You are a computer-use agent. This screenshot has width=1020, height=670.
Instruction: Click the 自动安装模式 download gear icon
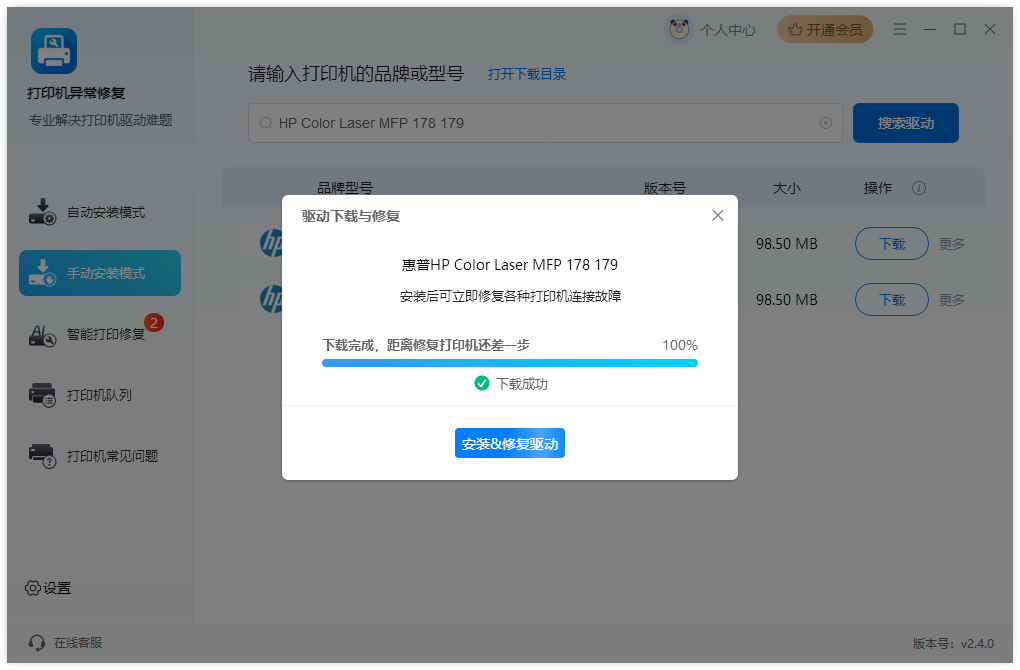click(x=42, y=212)
